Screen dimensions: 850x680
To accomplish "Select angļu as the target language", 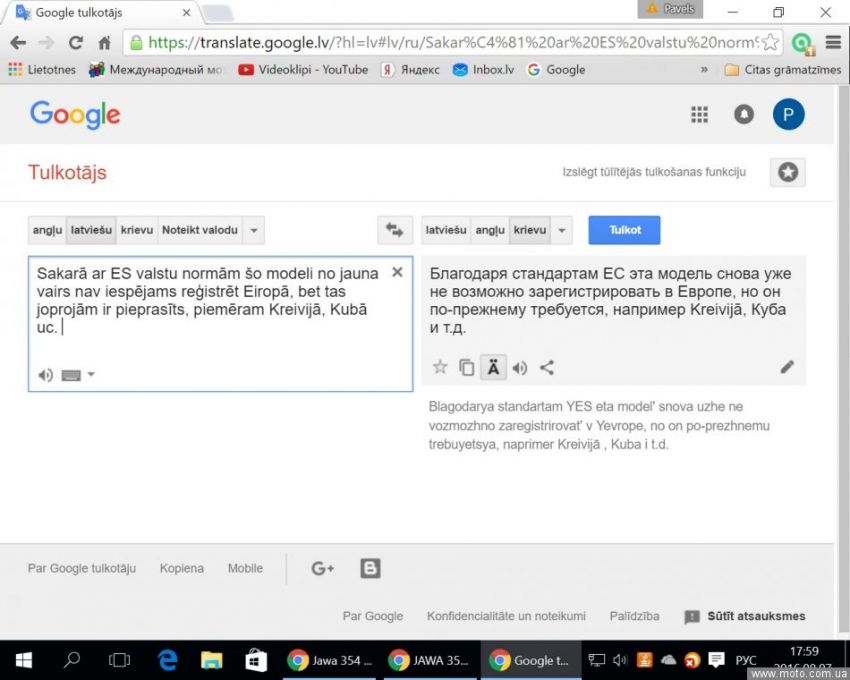I will pos(490,230).
